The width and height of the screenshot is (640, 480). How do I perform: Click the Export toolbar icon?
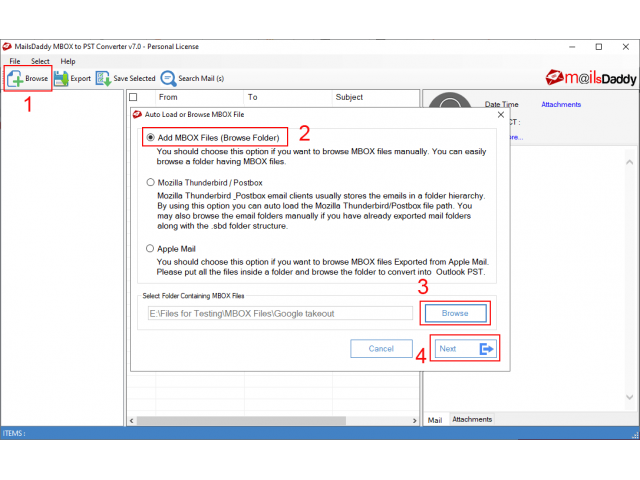point(61,78)
